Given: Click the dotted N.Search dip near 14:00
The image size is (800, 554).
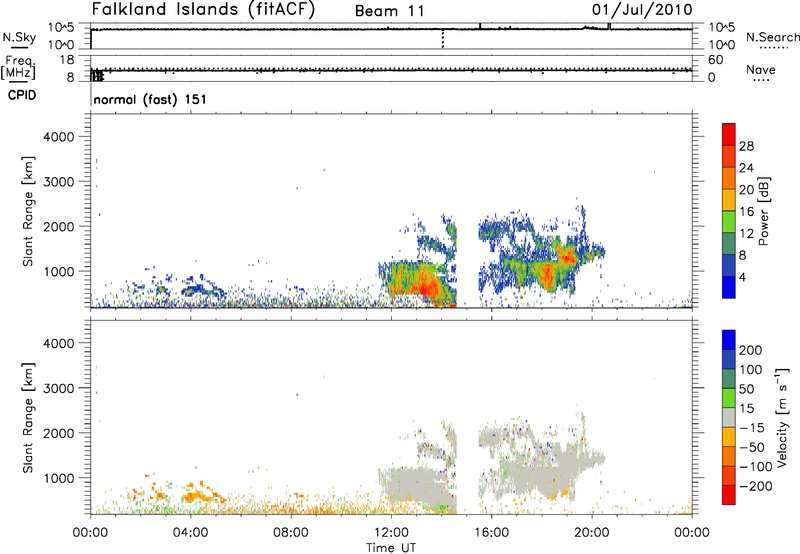Looking at the screenshot, I should (x=442, y=39).
